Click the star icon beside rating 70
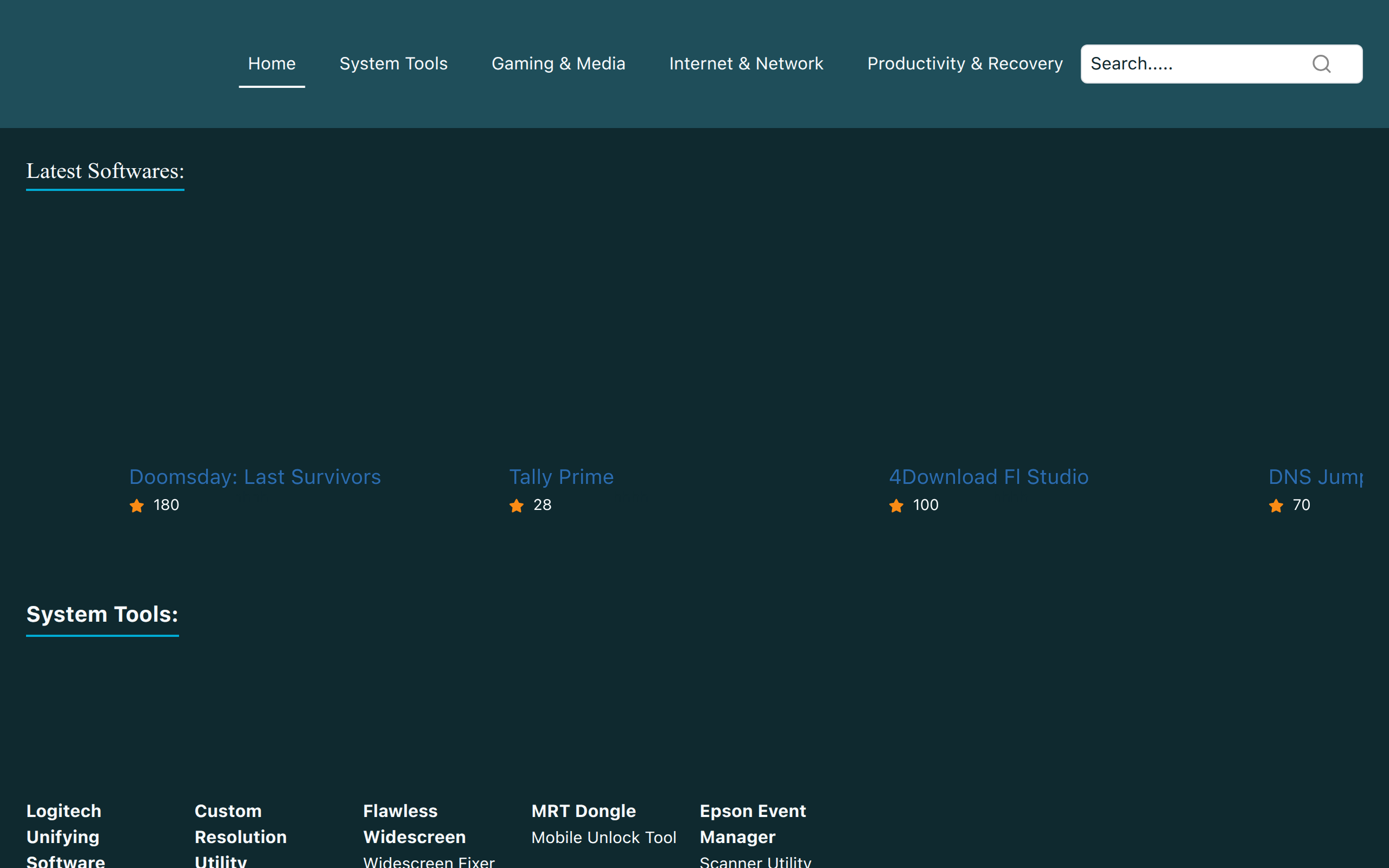This screenshot has height=868, width=1389. click(1276, 505)
